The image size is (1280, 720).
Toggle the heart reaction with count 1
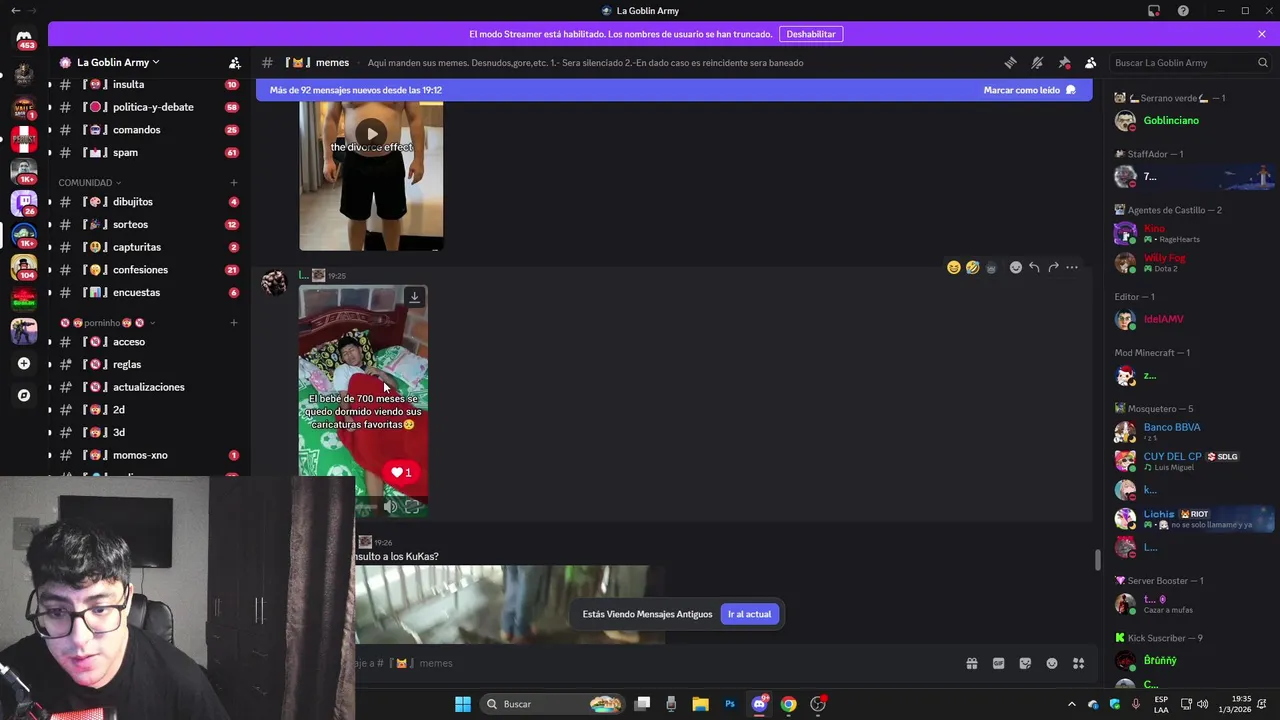click(x=401, y=472)
